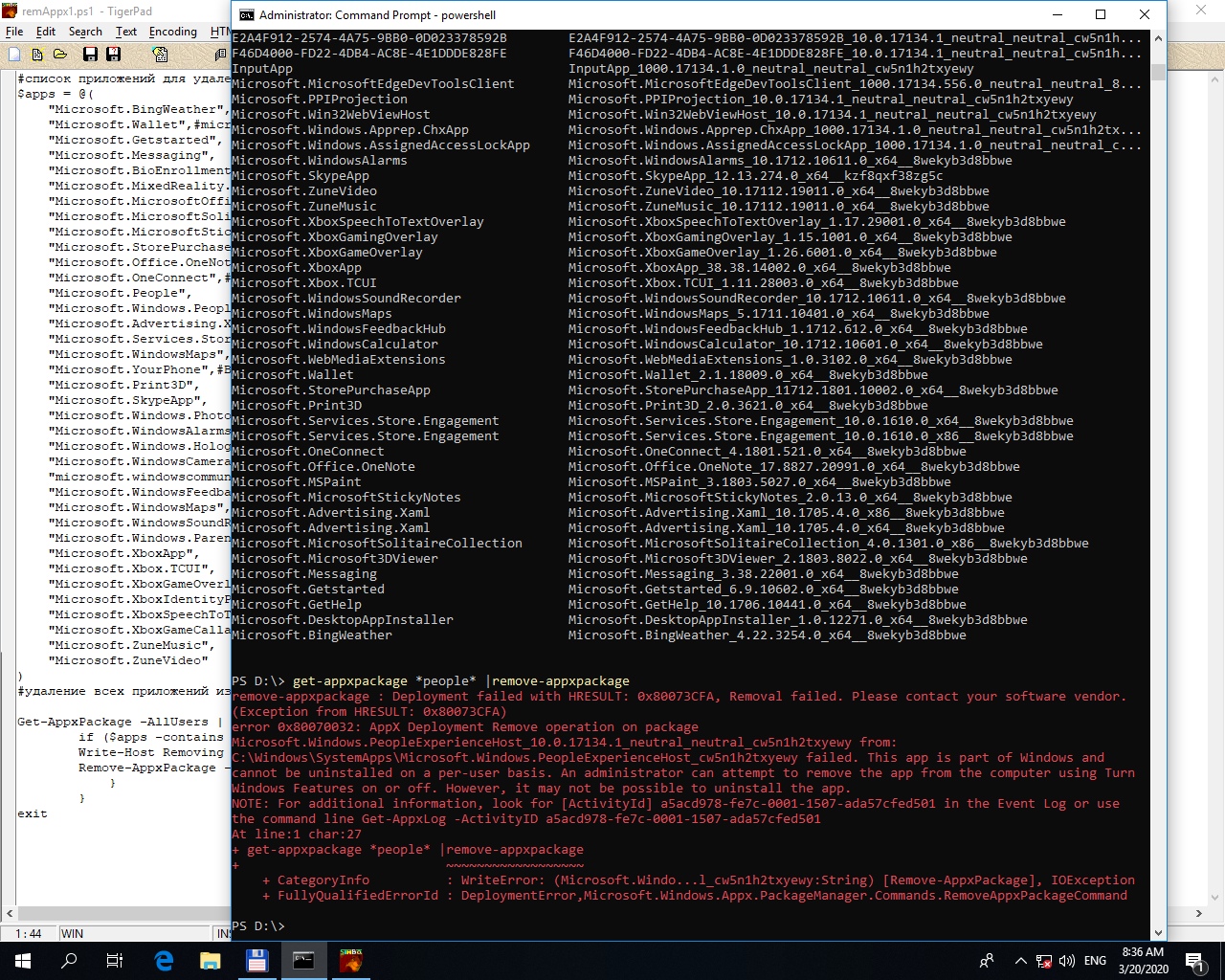The image size is (1225, 980).
Task: Click the Command Prompt icon in console title bar
Action: tap(246, 15)
